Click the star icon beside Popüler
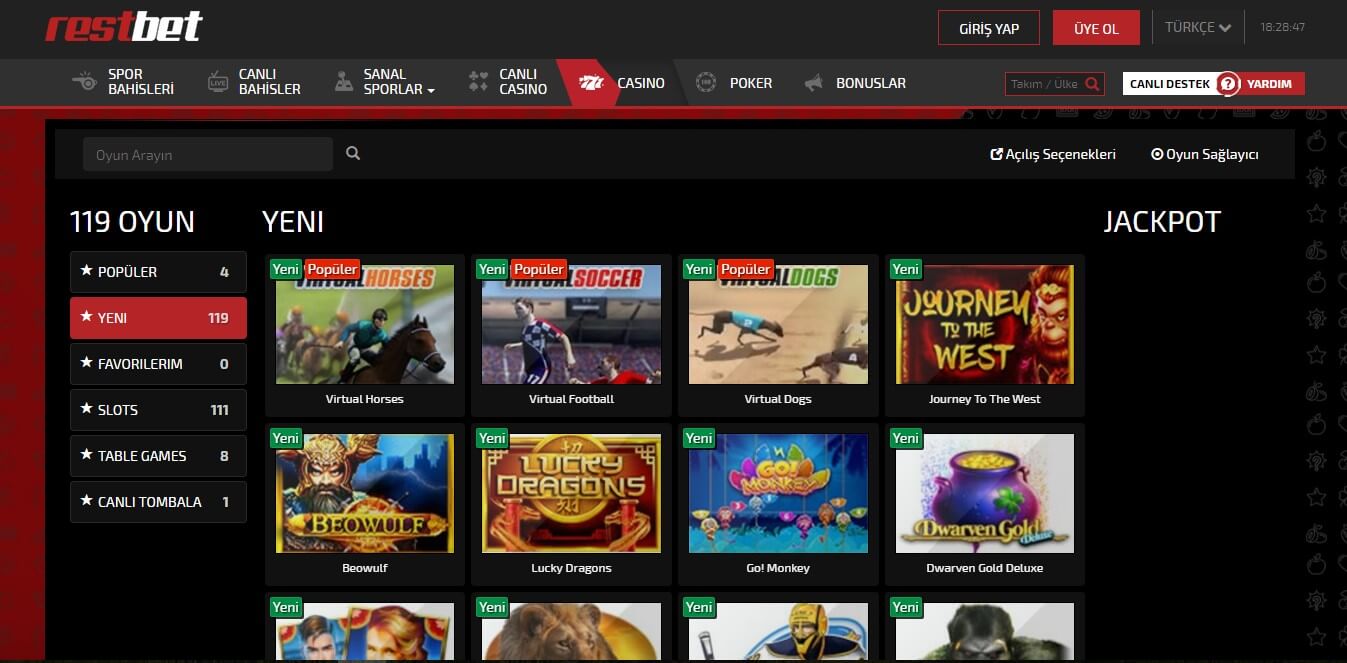This screenshot has width=1347, height=663. tap(86, 271)
